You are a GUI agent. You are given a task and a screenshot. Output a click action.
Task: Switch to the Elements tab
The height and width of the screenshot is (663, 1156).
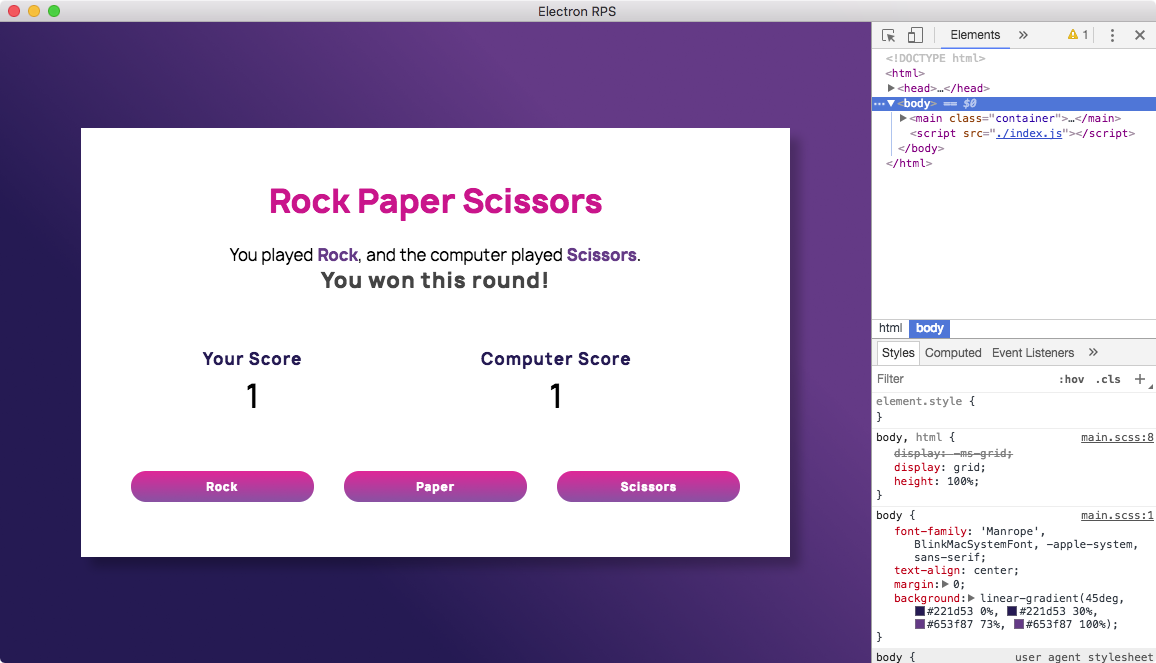pos(975,35)
